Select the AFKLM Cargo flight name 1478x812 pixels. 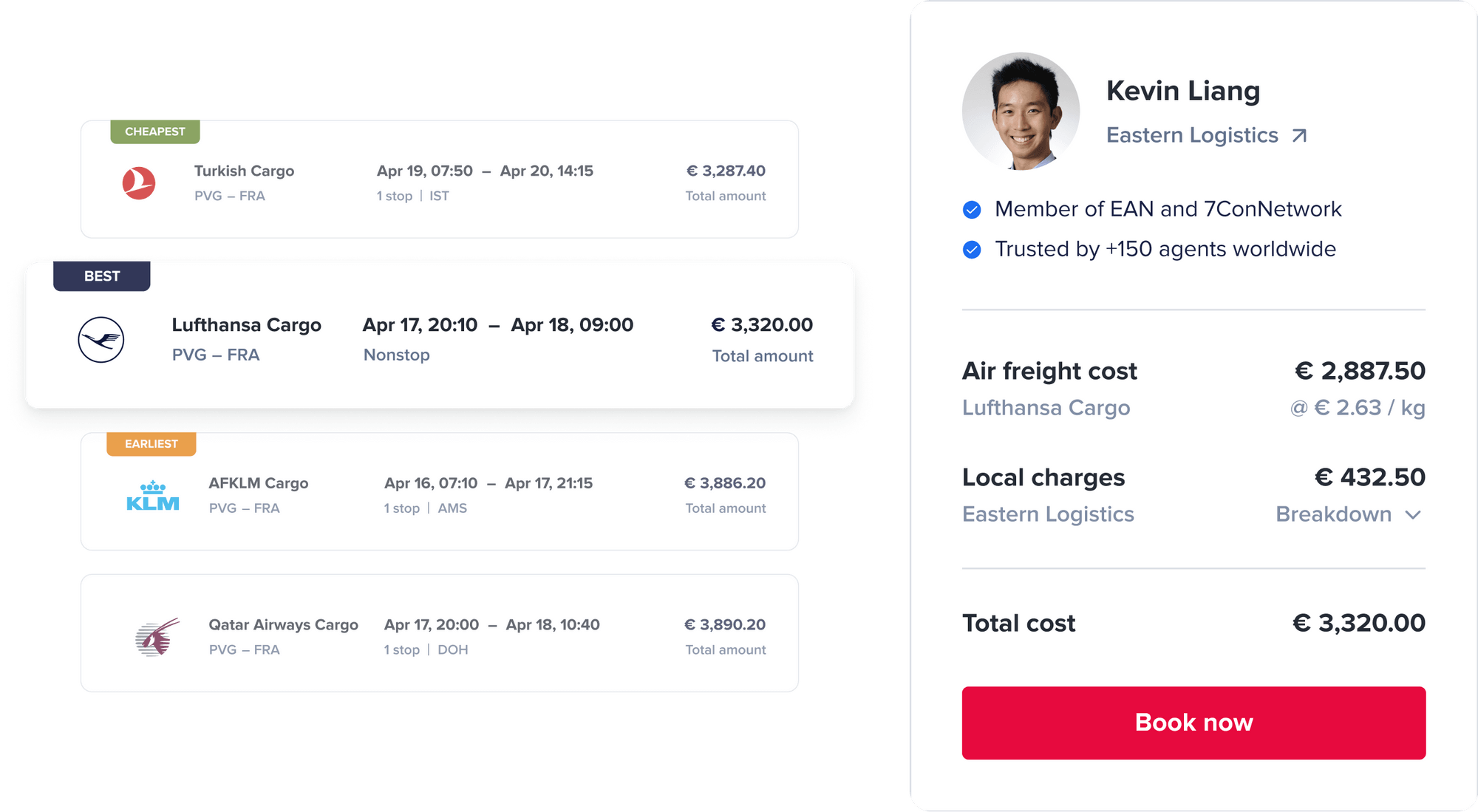[x=259, y=483]
